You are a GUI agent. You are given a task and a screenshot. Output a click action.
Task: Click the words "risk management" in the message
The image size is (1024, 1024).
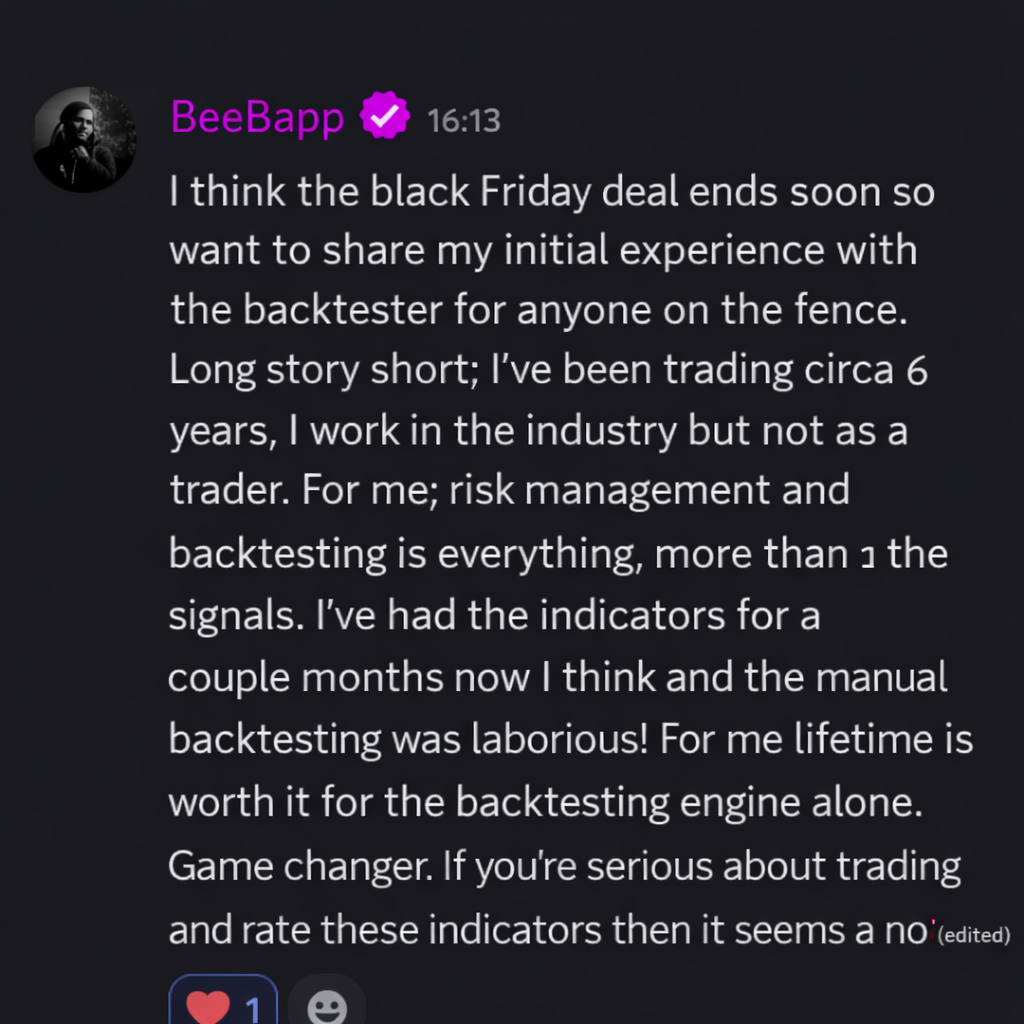pos(647,490)
